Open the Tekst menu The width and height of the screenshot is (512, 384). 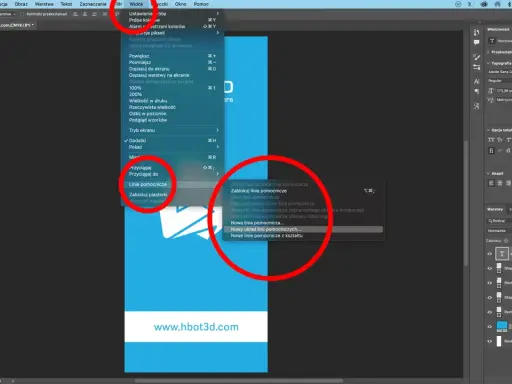click(66, 4)
